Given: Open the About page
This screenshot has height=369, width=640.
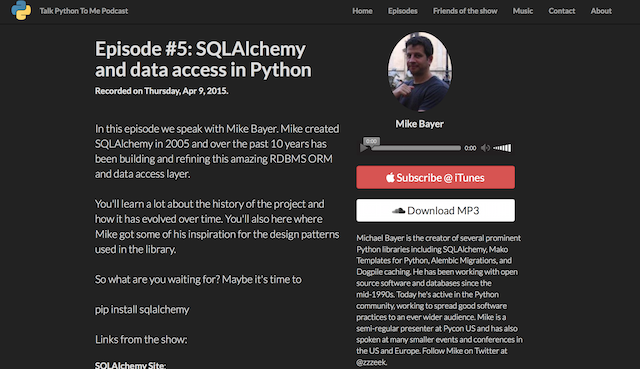Looking at the screenshot, I should (601, 11).
